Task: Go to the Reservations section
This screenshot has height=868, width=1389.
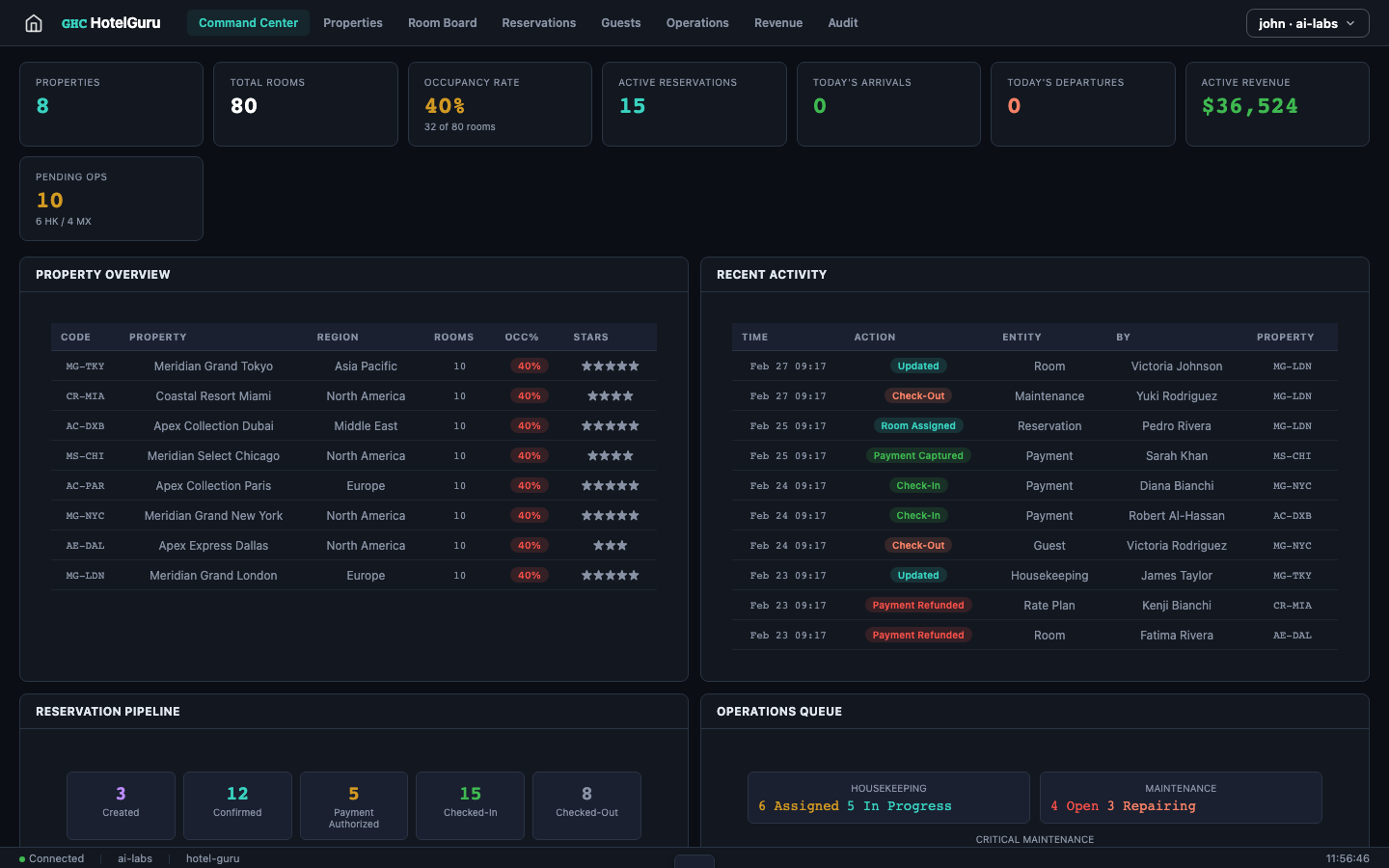Action: point(538,22)
